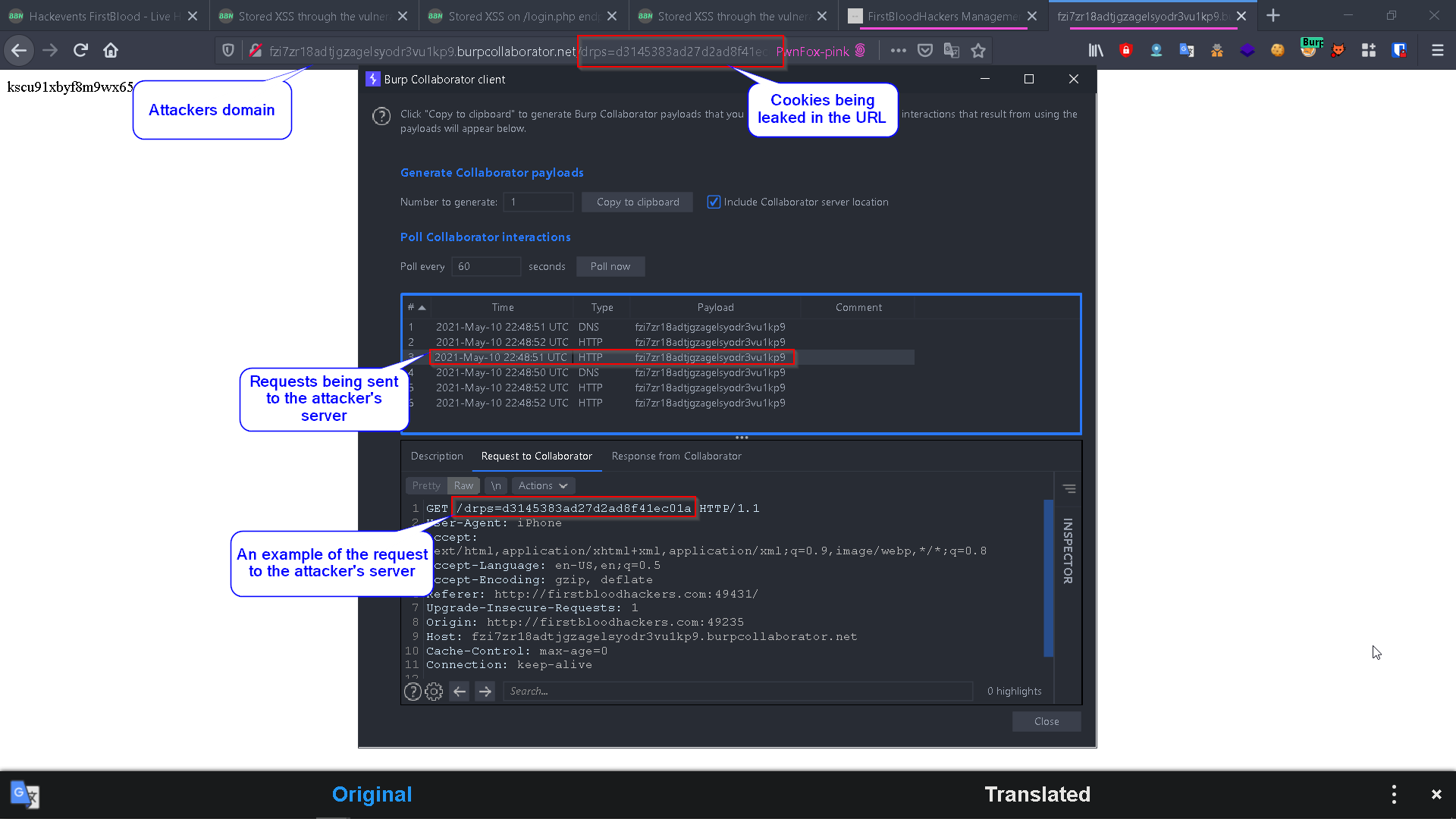Switch to FirstBloodHackers Management tab

tap(943, 16)
